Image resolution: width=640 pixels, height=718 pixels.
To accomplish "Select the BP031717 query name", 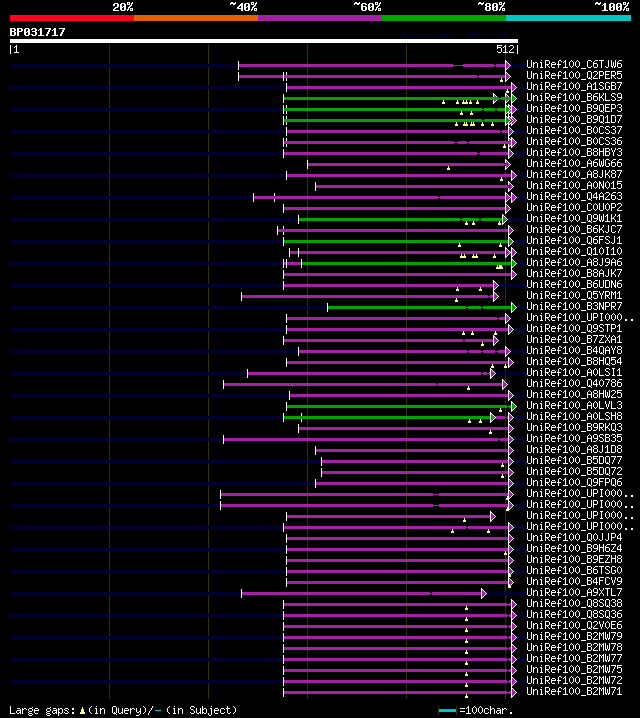I will [x=38, y=32].
